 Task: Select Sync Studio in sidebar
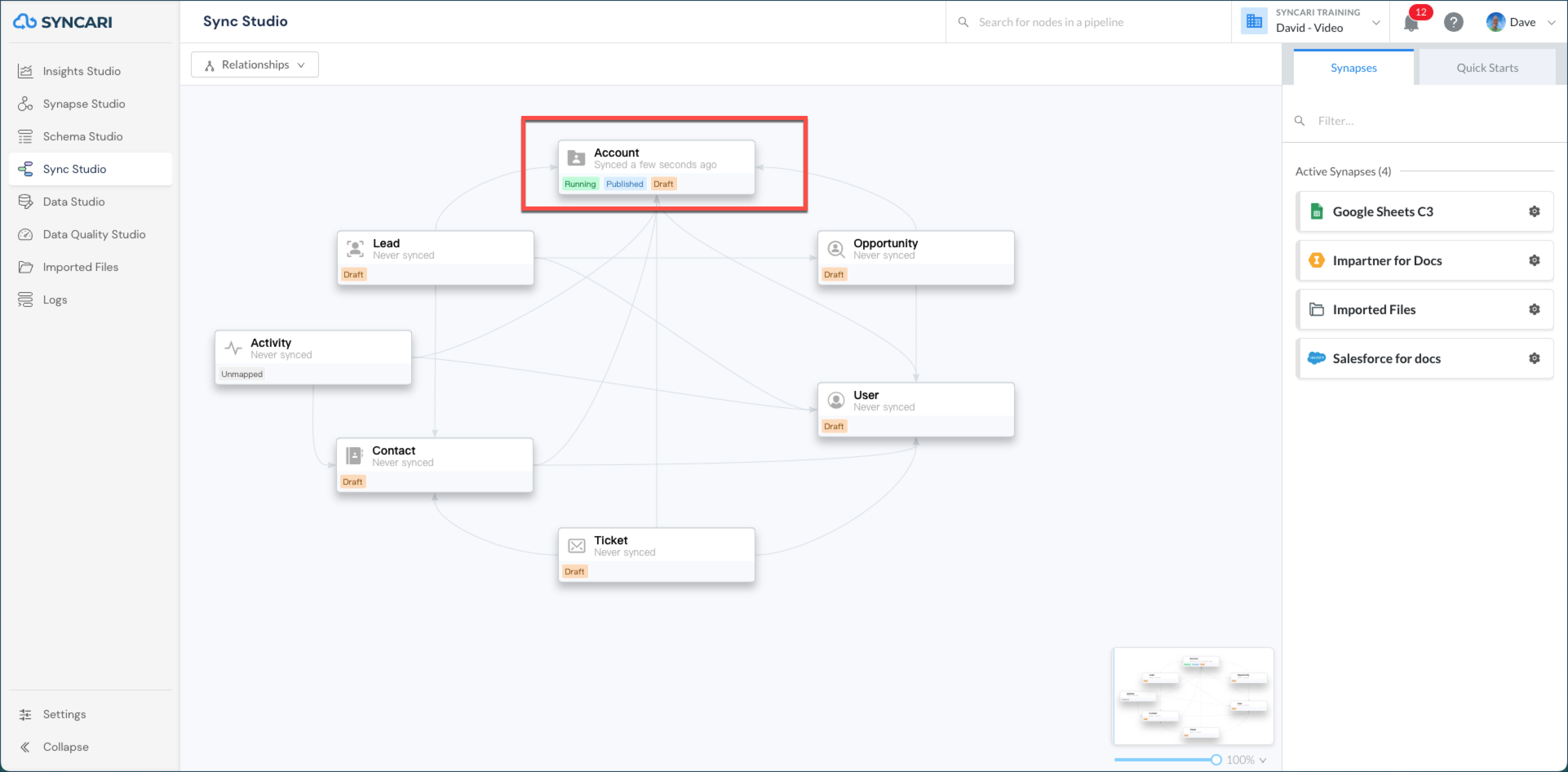point(90,169)
